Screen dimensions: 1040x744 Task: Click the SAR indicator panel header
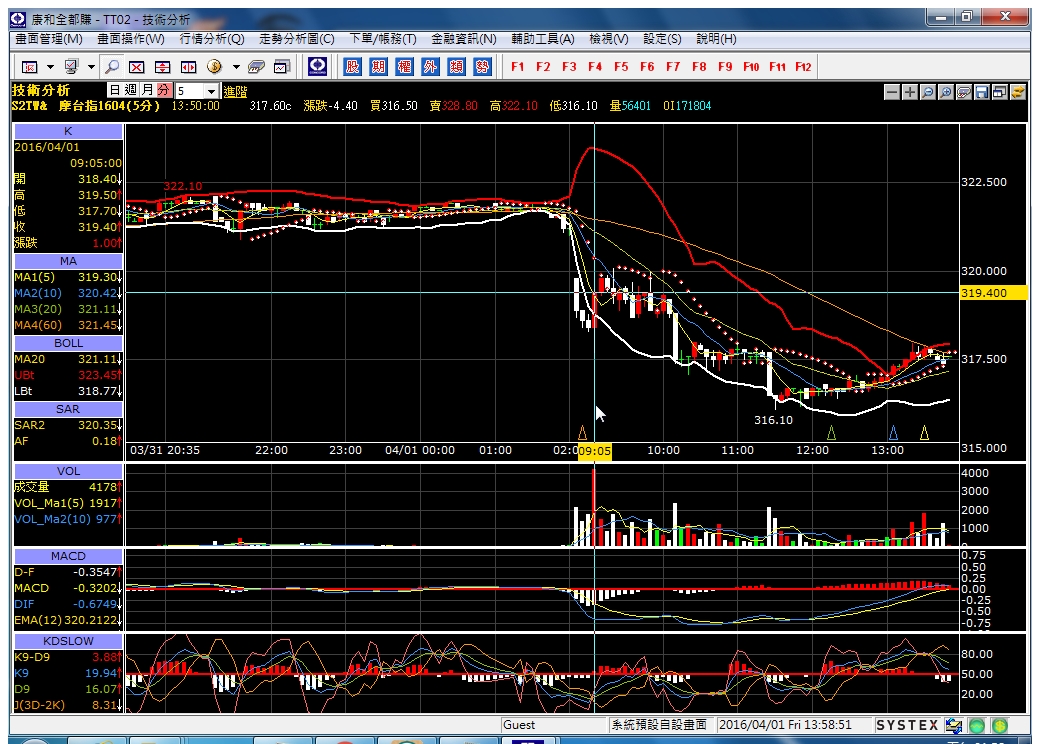pos(68,409)
